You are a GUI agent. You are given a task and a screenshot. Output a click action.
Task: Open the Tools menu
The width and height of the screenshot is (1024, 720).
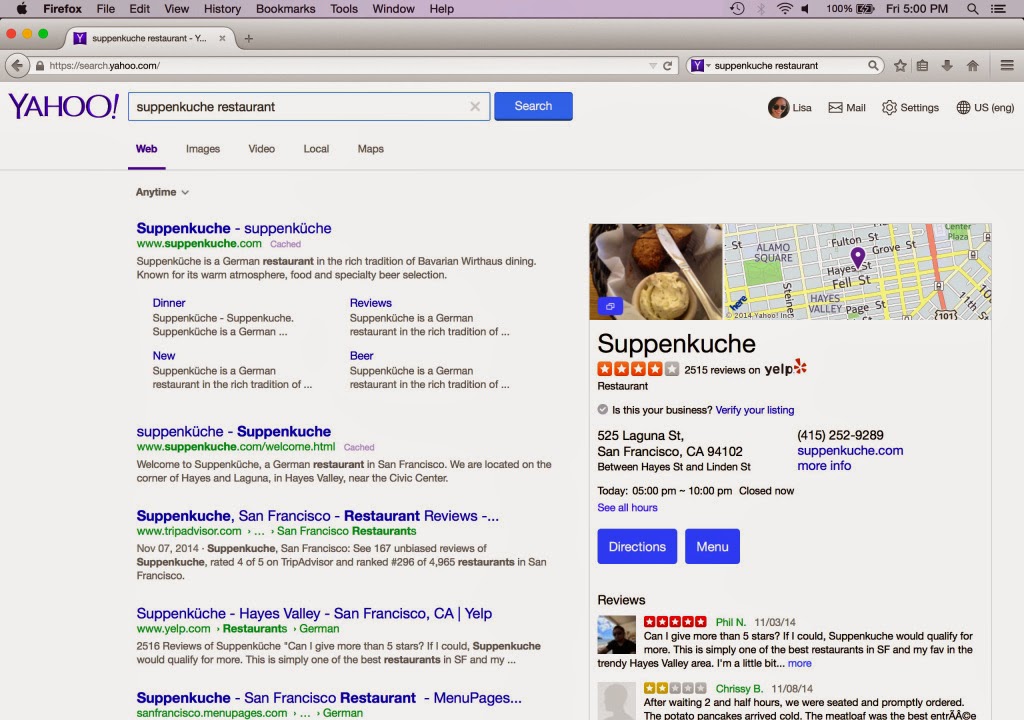344,8
